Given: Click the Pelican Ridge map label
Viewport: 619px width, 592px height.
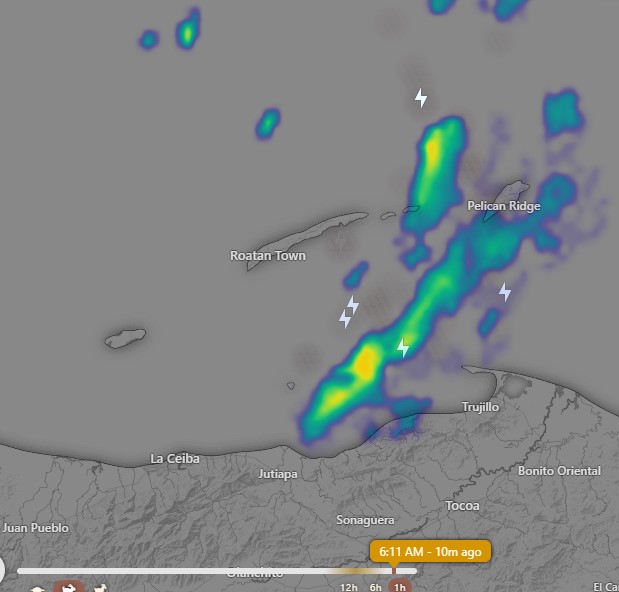Looking at the screenshot, I should tap(504, 206).
